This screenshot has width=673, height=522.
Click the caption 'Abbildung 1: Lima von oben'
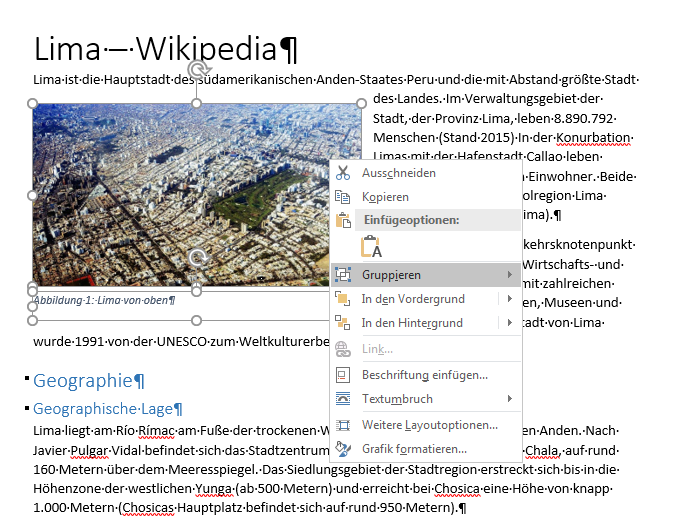coord(104,300)
